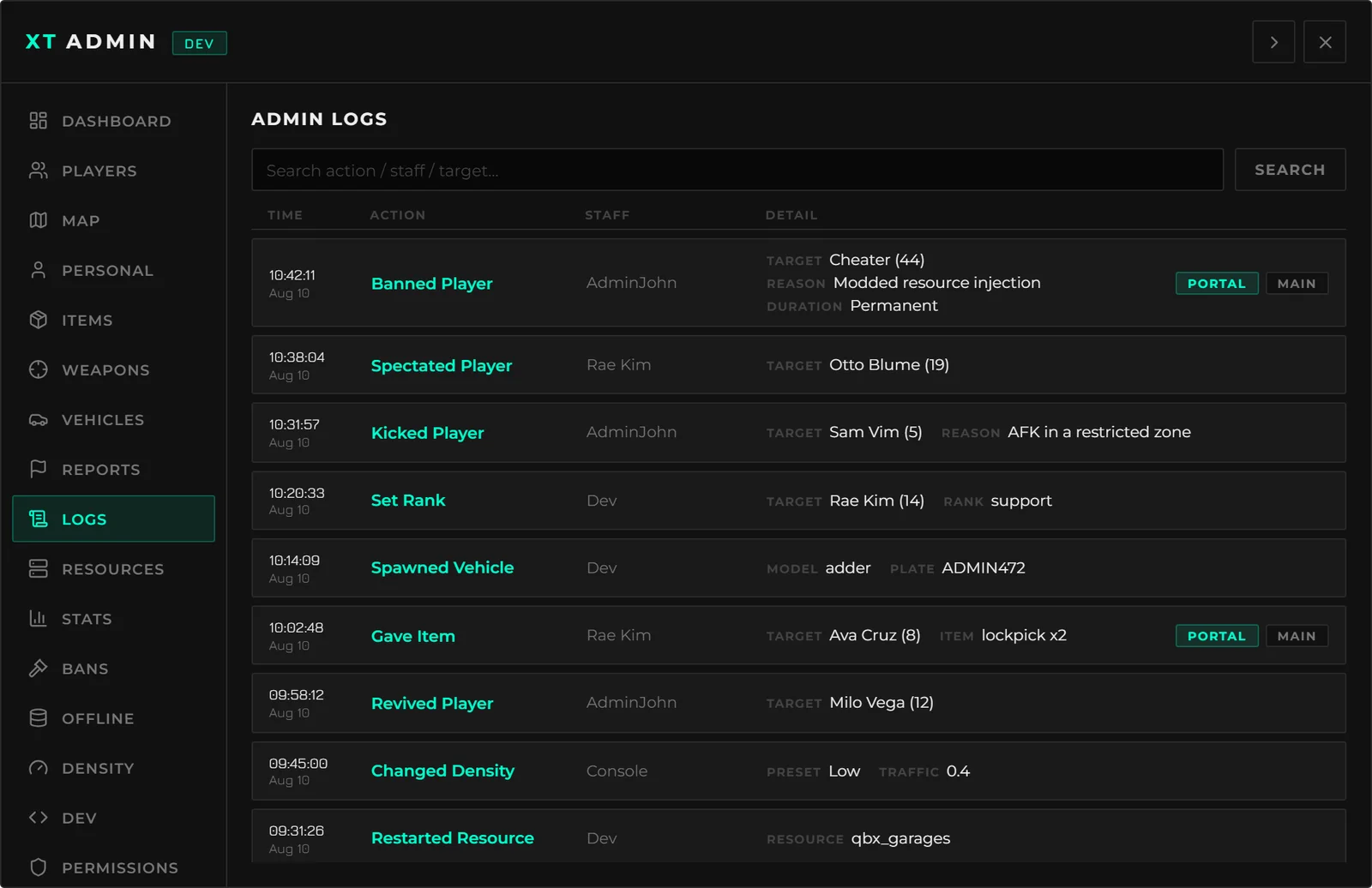Click the Dev code brackets icon
The height and width of the screenshot is (888, 1372).
point(38,817)
